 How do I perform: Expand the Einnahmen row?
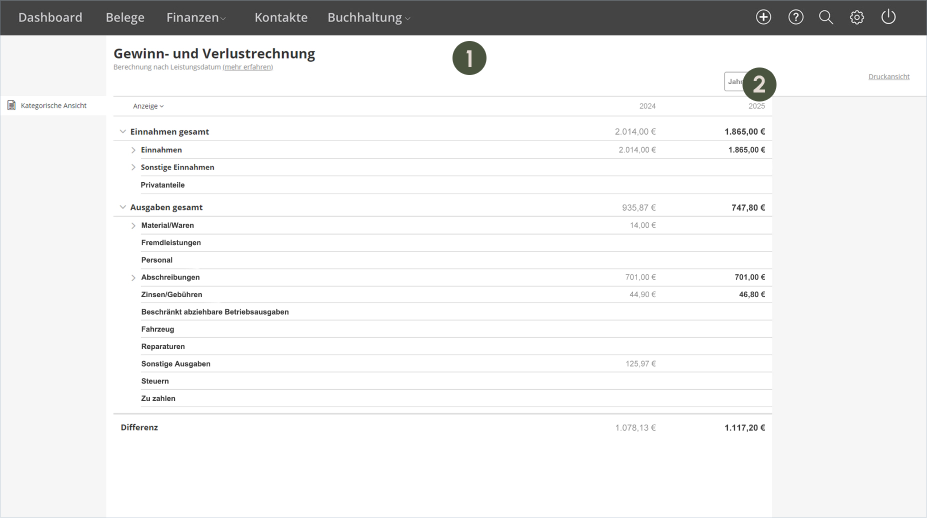[x=133, y=150]
